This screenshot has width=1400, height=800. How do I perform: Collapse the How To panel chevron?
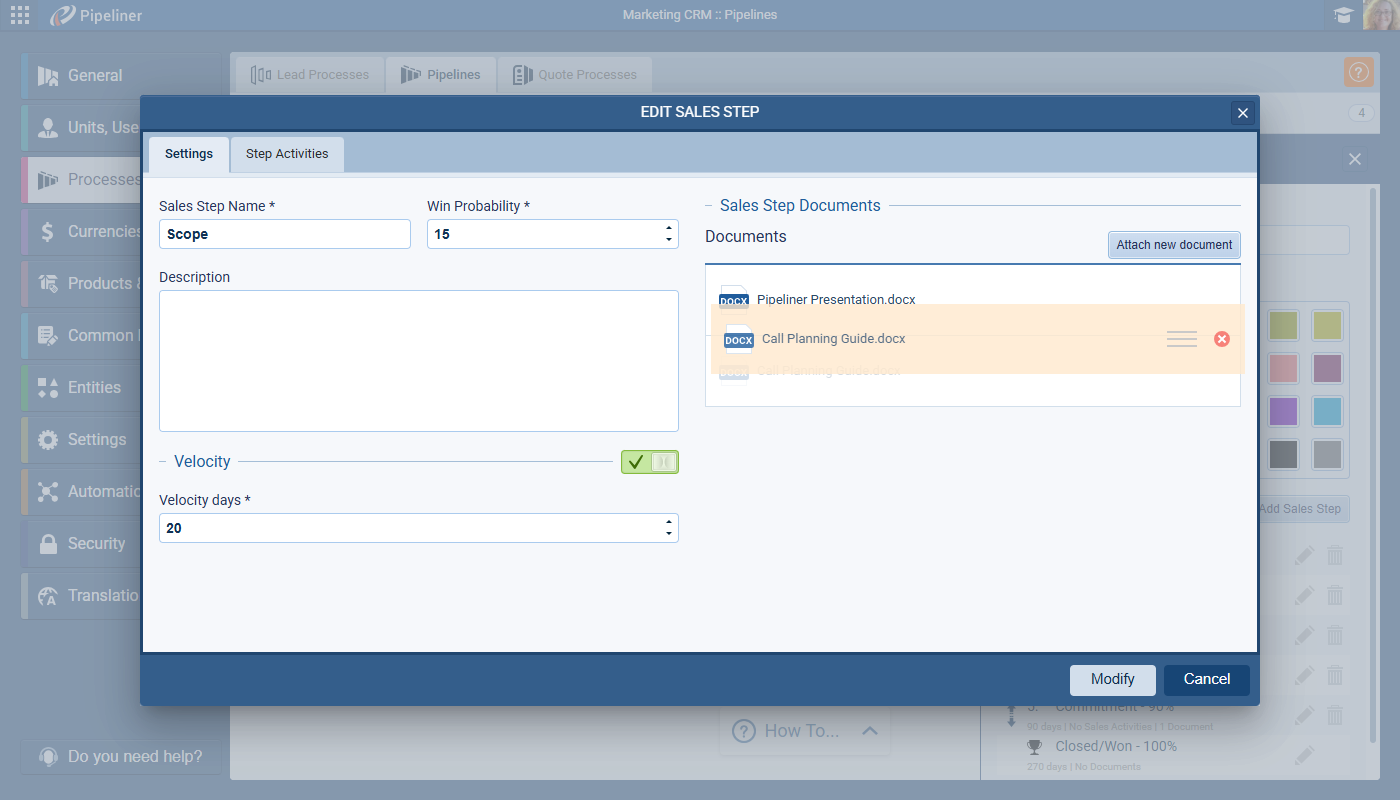pos(869,731)
